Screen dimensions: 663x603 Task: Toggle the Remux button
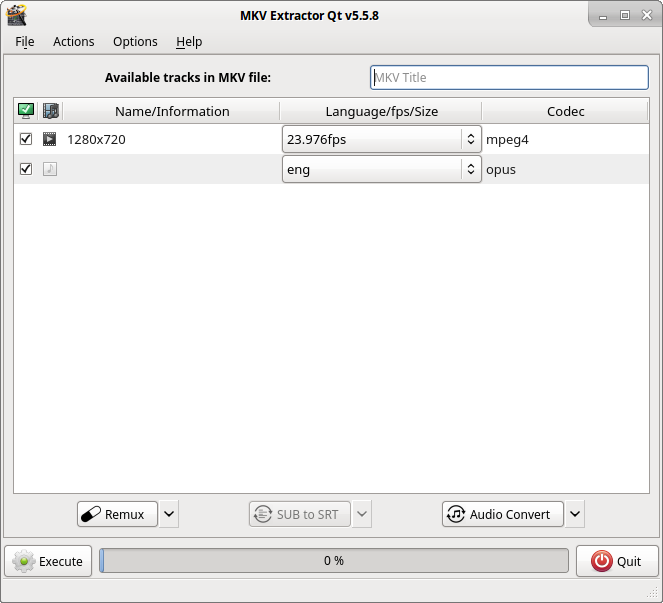(117, 514)
